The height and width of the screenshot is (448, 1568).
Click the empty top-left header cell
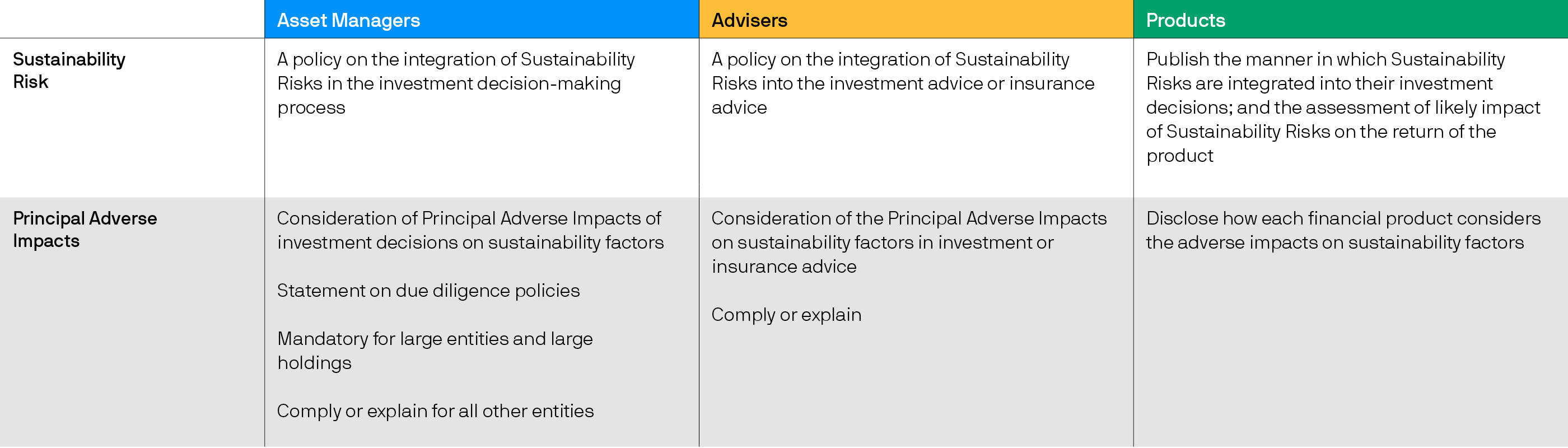[x=132, y=19]
